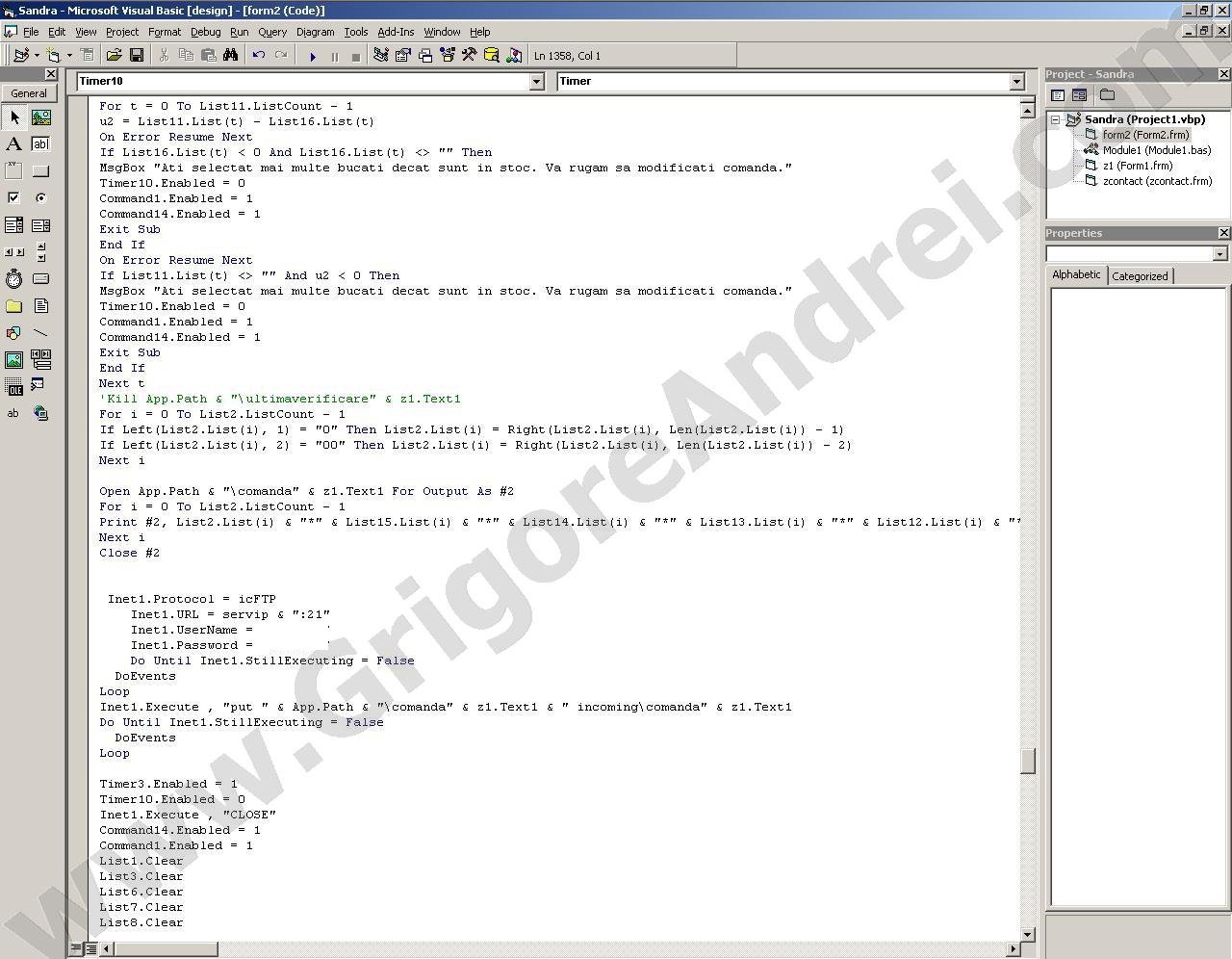The width and height of the screenshot is (1232, 959).
Task: Close the Project - Sandra panel
Action: (x=1223, y=74)
